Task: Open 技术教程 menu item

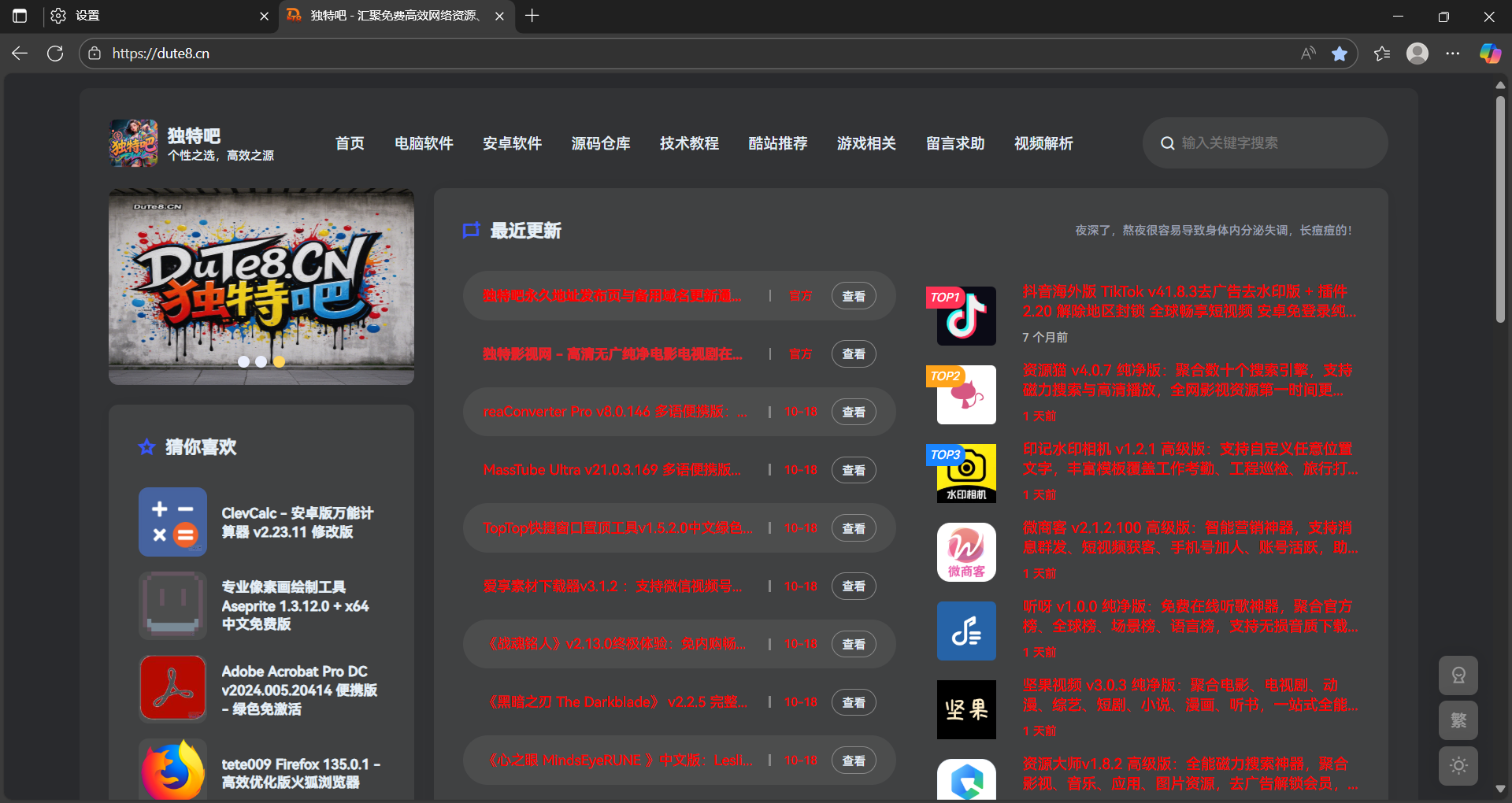Action: [689, 143]
